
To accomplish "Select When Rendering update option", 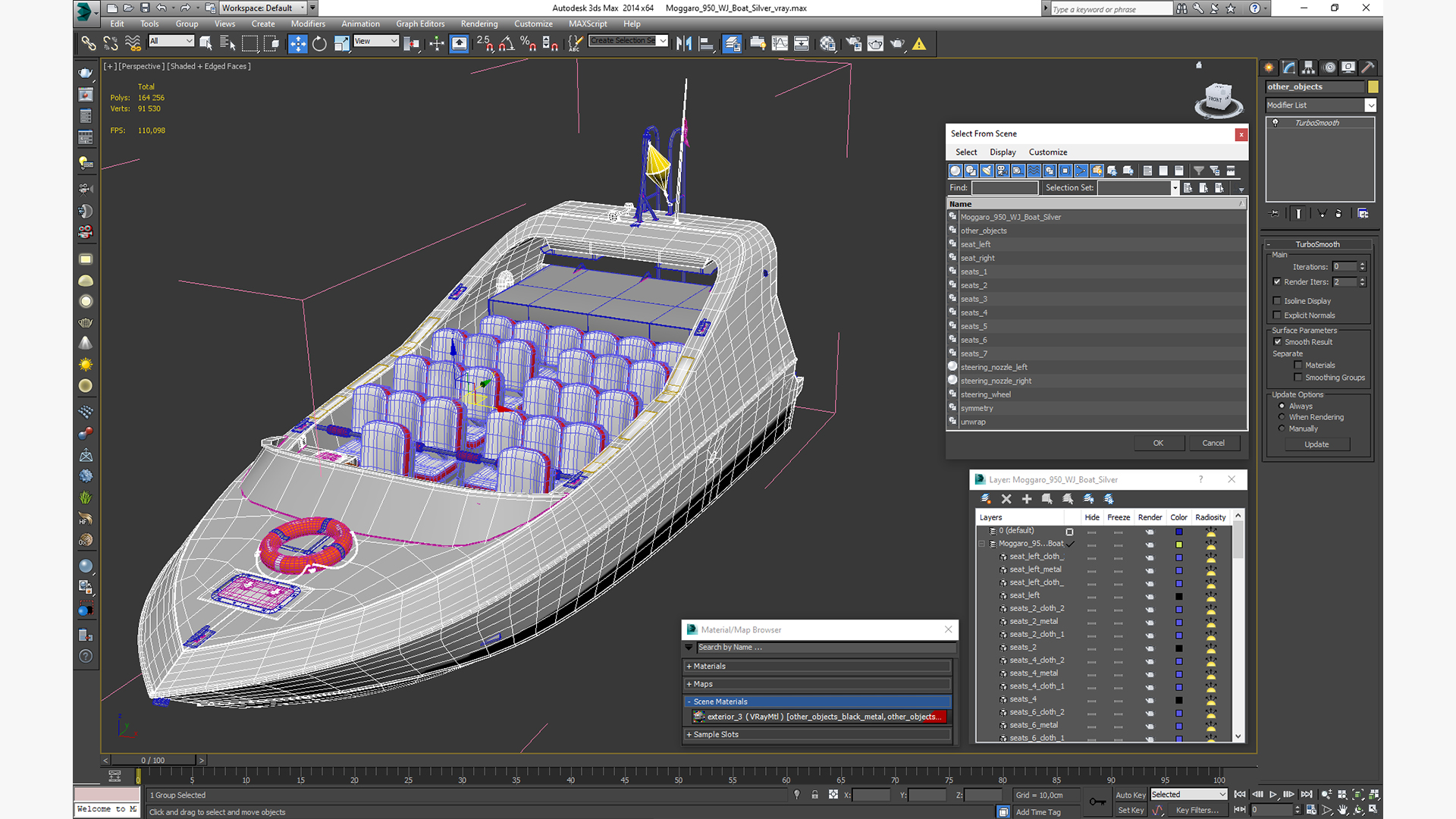I will (x=1282, y=417).
